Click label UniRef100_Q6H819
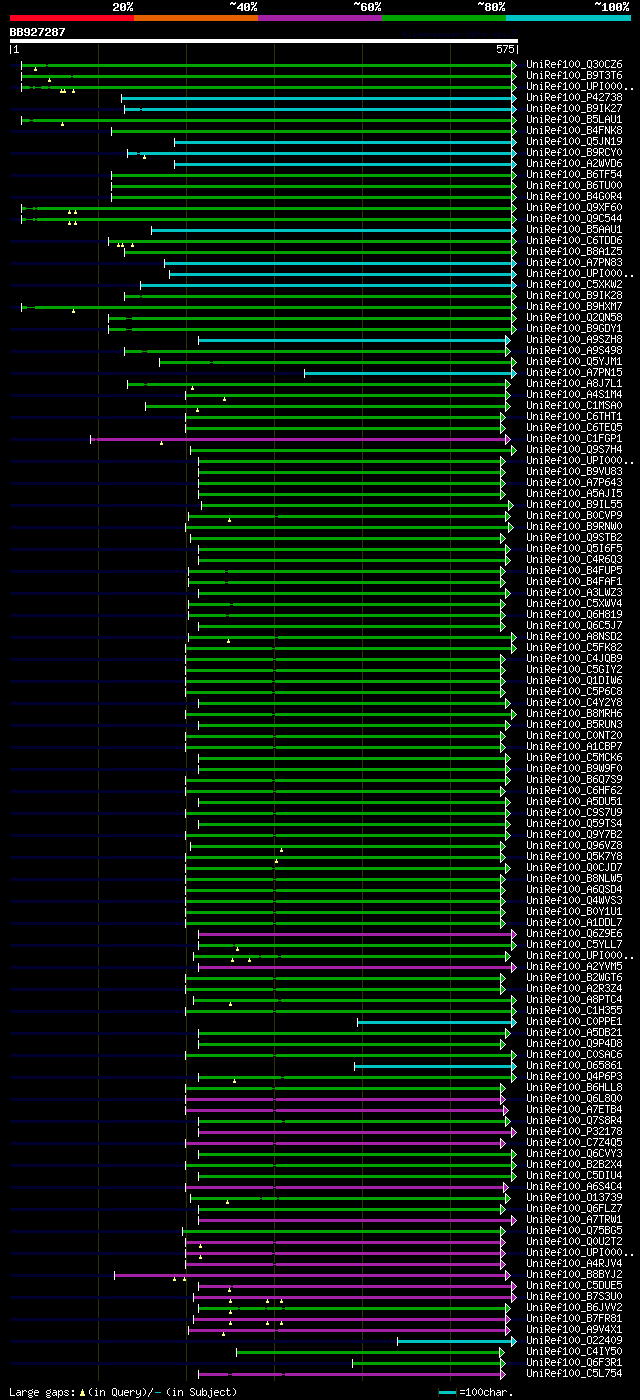Image resolution: width=640 pixels, height=1400 pixels. [x=574, y=615]
